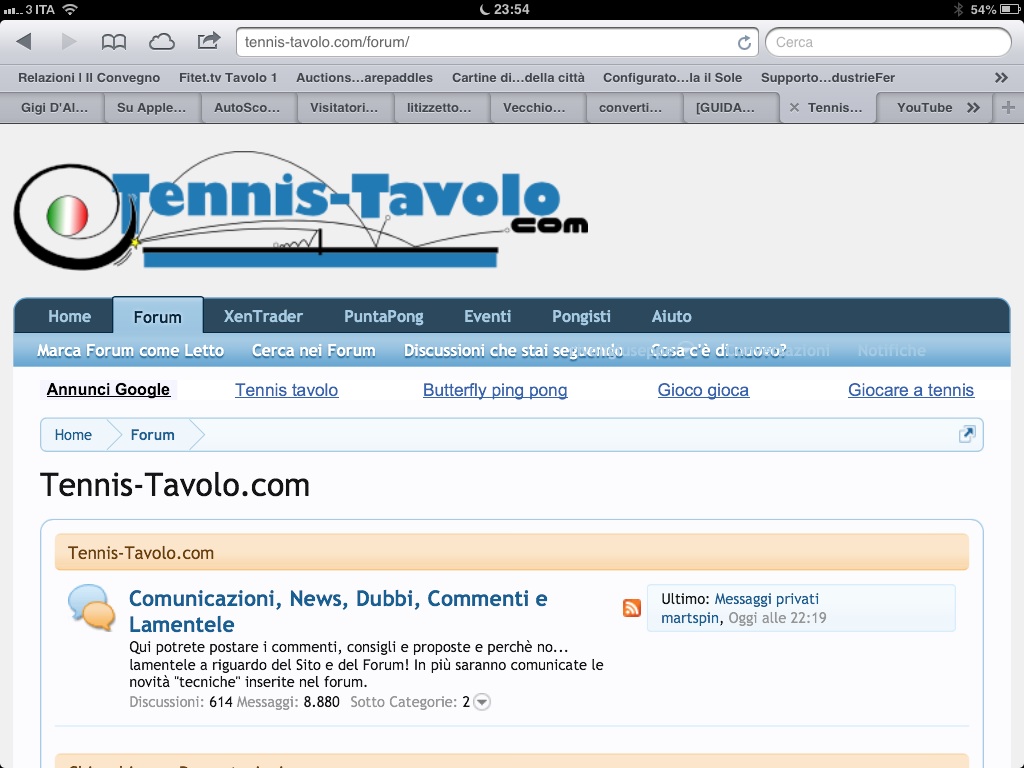The image size is (1024, 768).
Task: Tap the Safari forward arrow
Action: coord(69,42)
